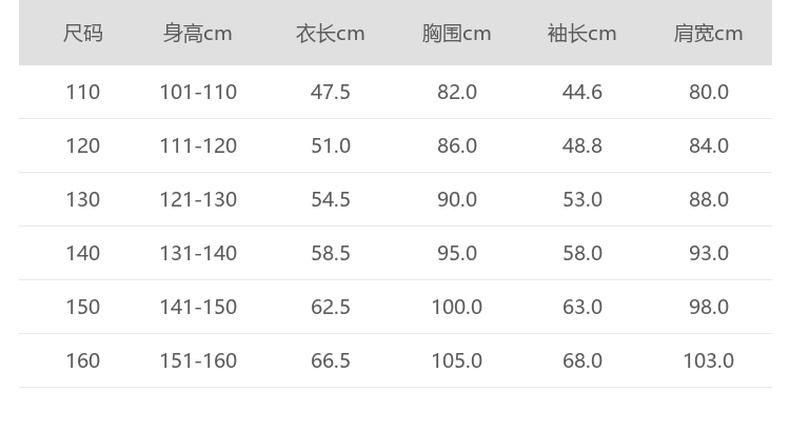Click the 54.5 garment length cell
Image resolution: width=790 pixels, height=431 pixels.
[330, 199]
